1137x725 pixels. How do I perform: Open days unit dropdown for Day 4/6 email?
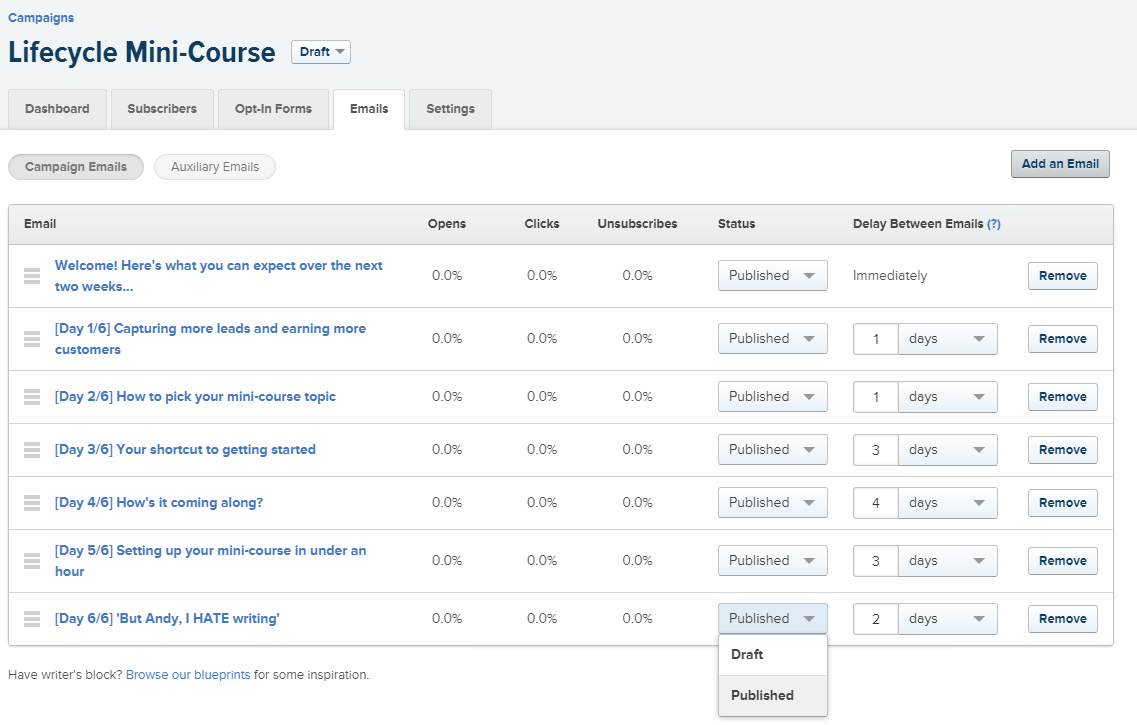click(948, 502)
